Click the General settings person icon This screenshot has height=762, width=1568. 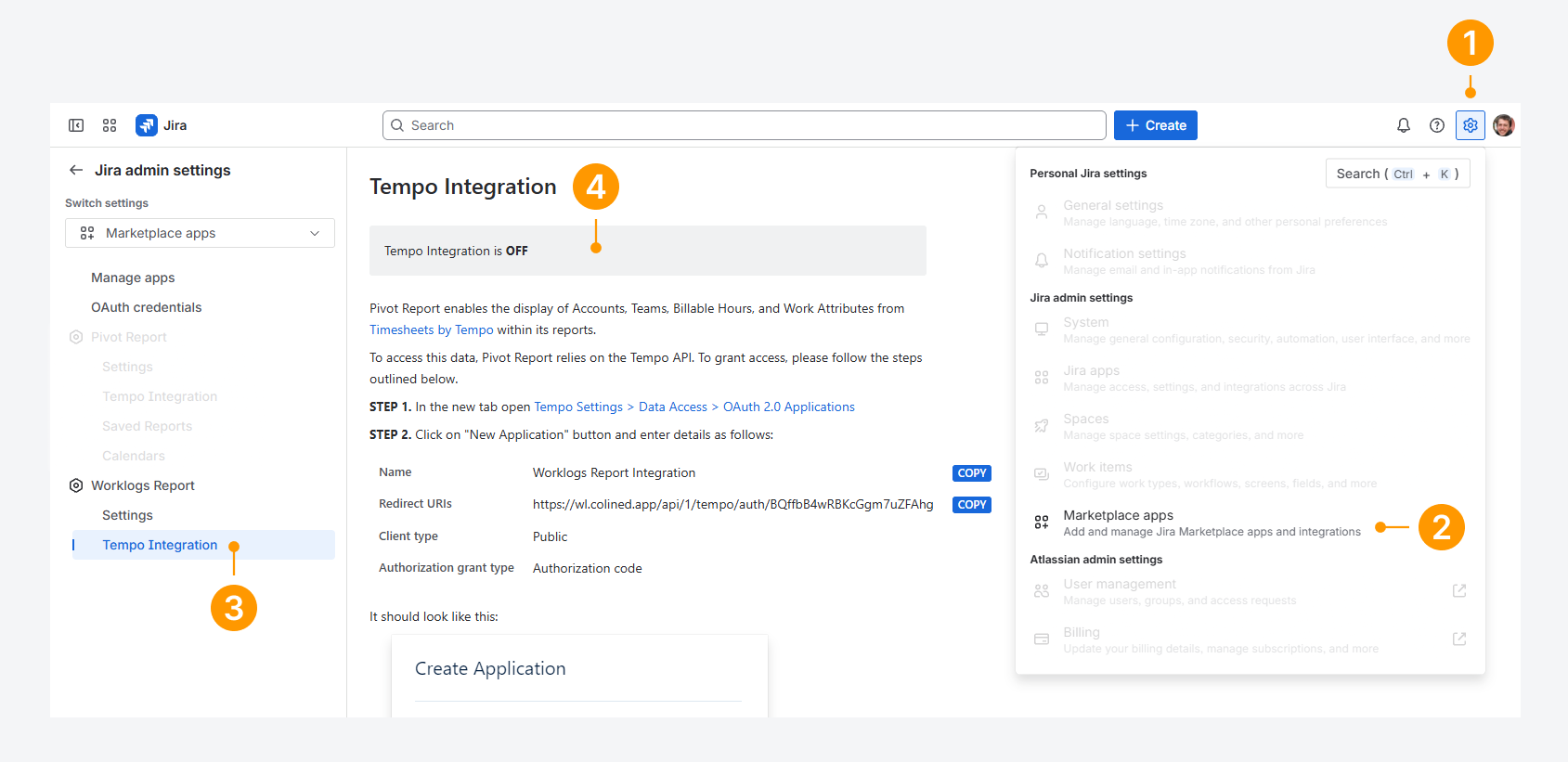pyautogui.click(x=1042, y=213)
